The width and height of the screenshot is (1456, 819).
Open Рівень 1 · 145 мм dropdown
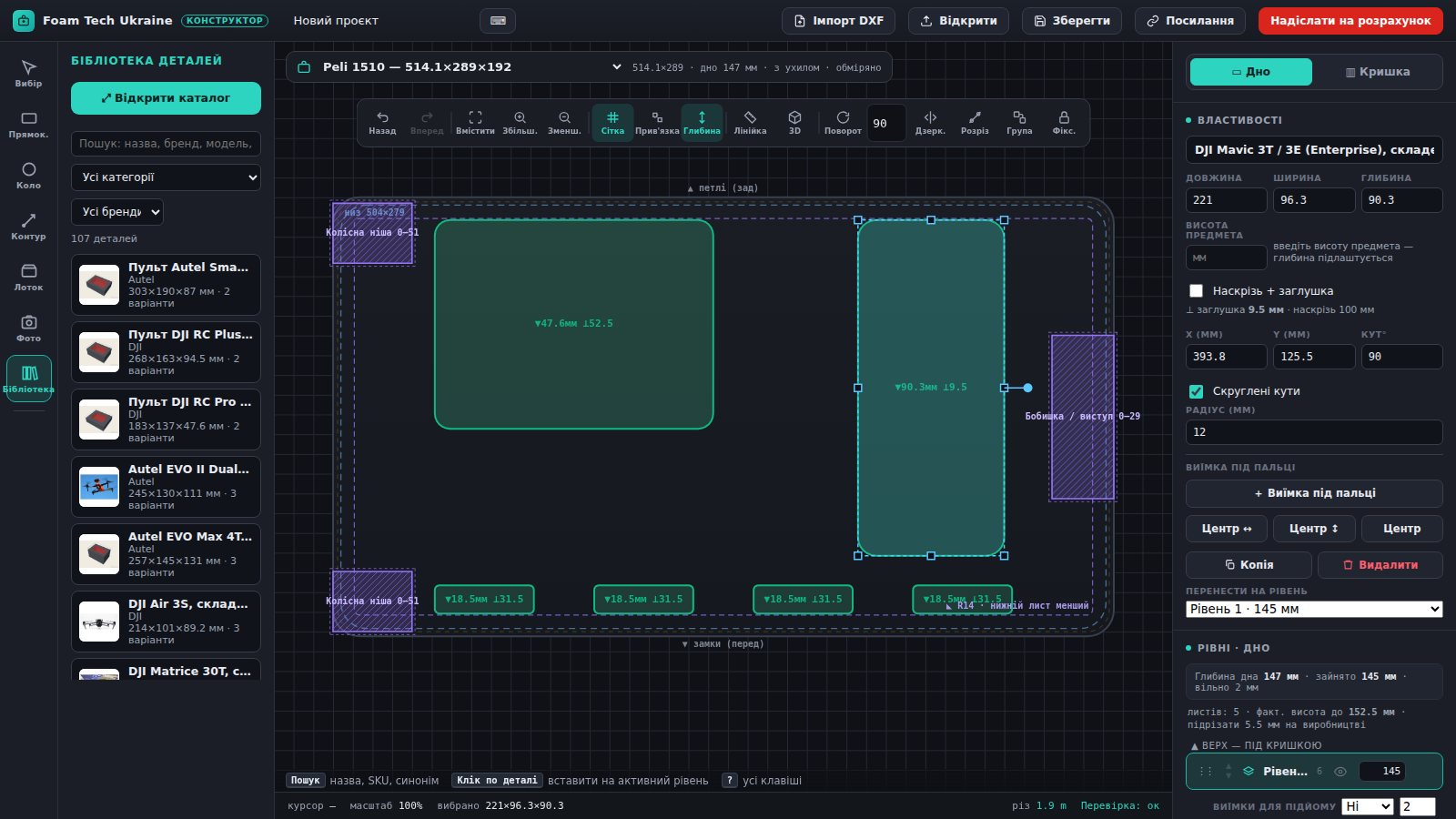[1314, 609]
